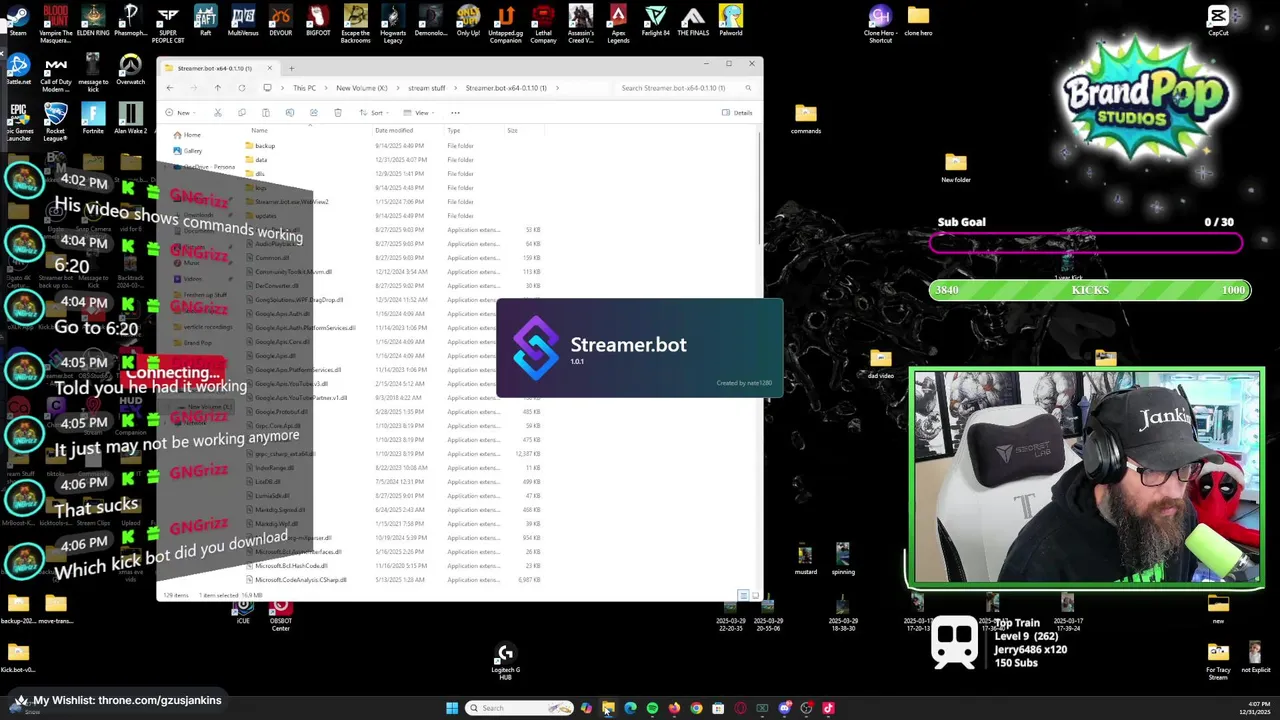Add a new File Explorer tab
The image size is (1280, 720).
(x=292, y=68)
